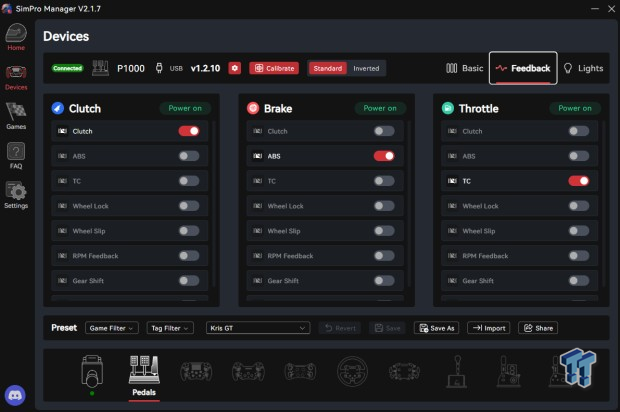
Task: Click the red firmware settings gear icon
Action: (x=235, y=68)
